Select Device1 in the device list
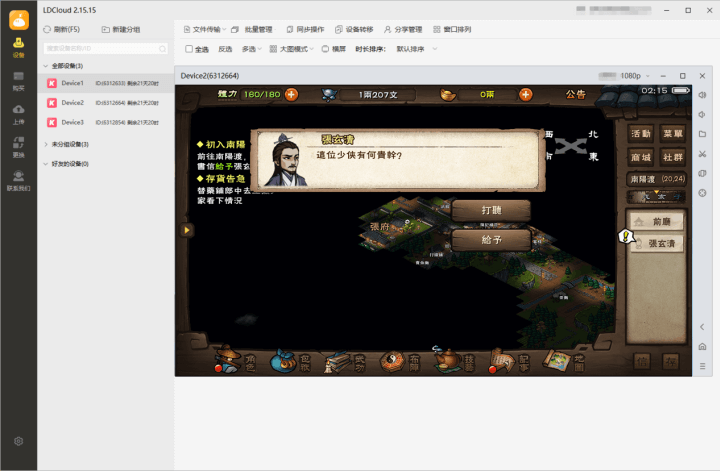This screenshot has height=471, width=720. pyautogui.click(x=106, y=83)
